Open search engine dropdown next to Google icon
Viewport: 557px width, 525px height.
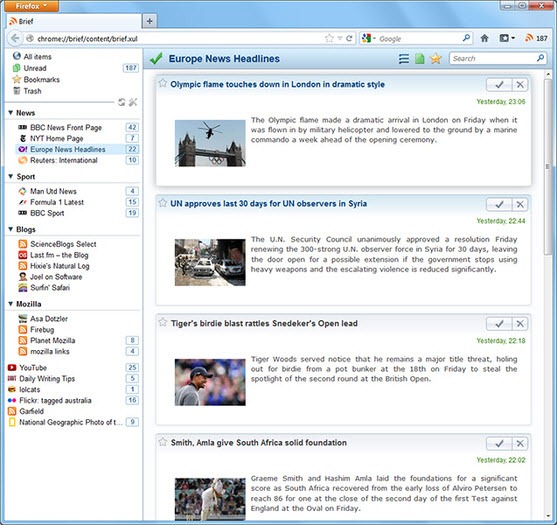coord(374,38)
